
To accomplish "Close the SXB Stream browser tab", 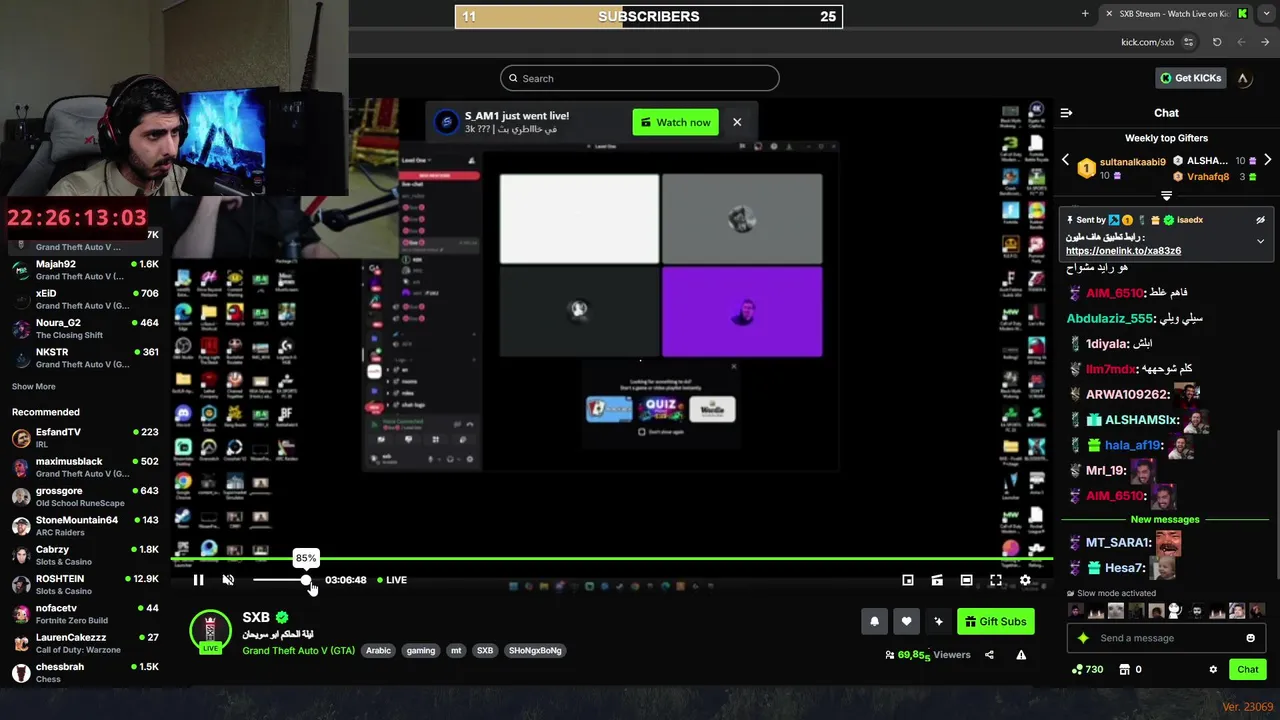I will tap(1108, 14).
